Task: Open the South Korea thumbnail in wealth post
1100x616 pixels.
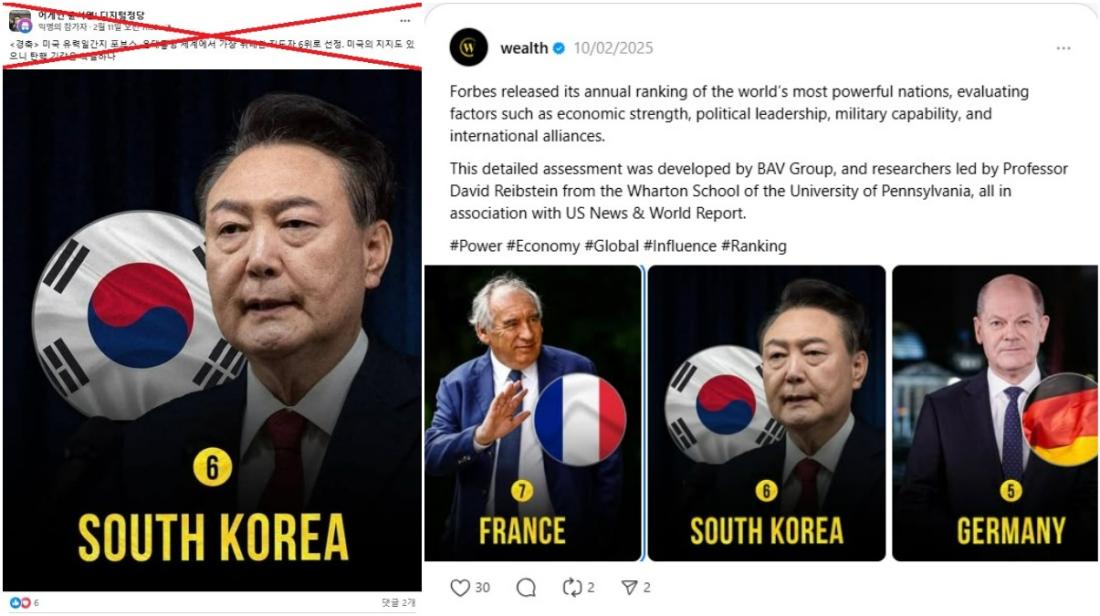Action: click(766, 412)
